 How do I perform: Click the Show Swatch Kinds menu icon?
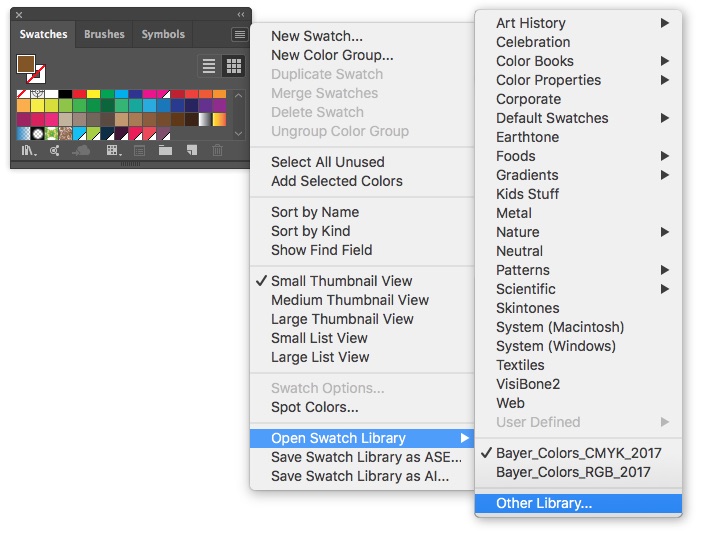[x=113, y=150]
